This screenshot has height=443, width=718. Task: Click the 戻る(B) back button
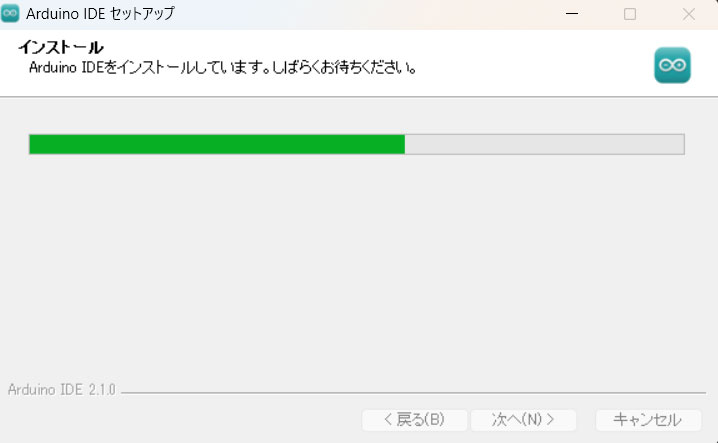pos(414,420)
